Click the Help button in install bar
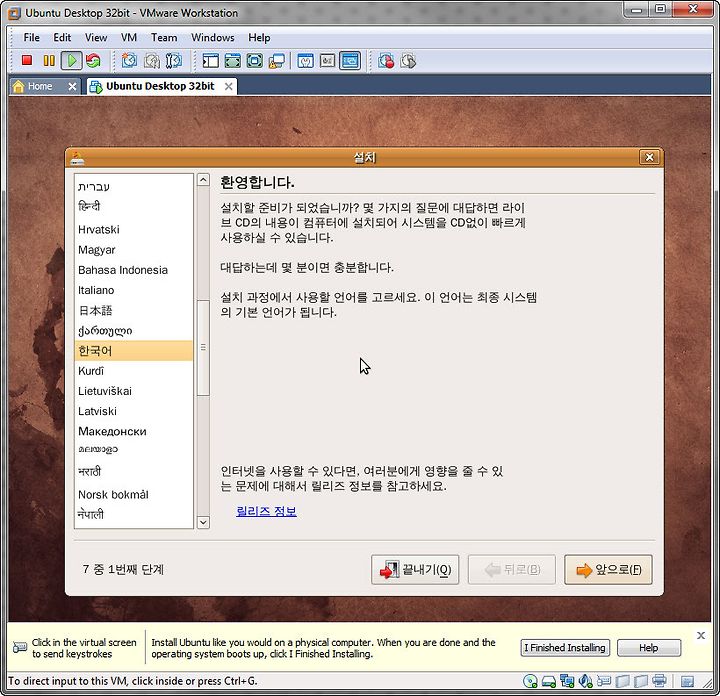The image size is (720, 696). [x=649, y=648]
